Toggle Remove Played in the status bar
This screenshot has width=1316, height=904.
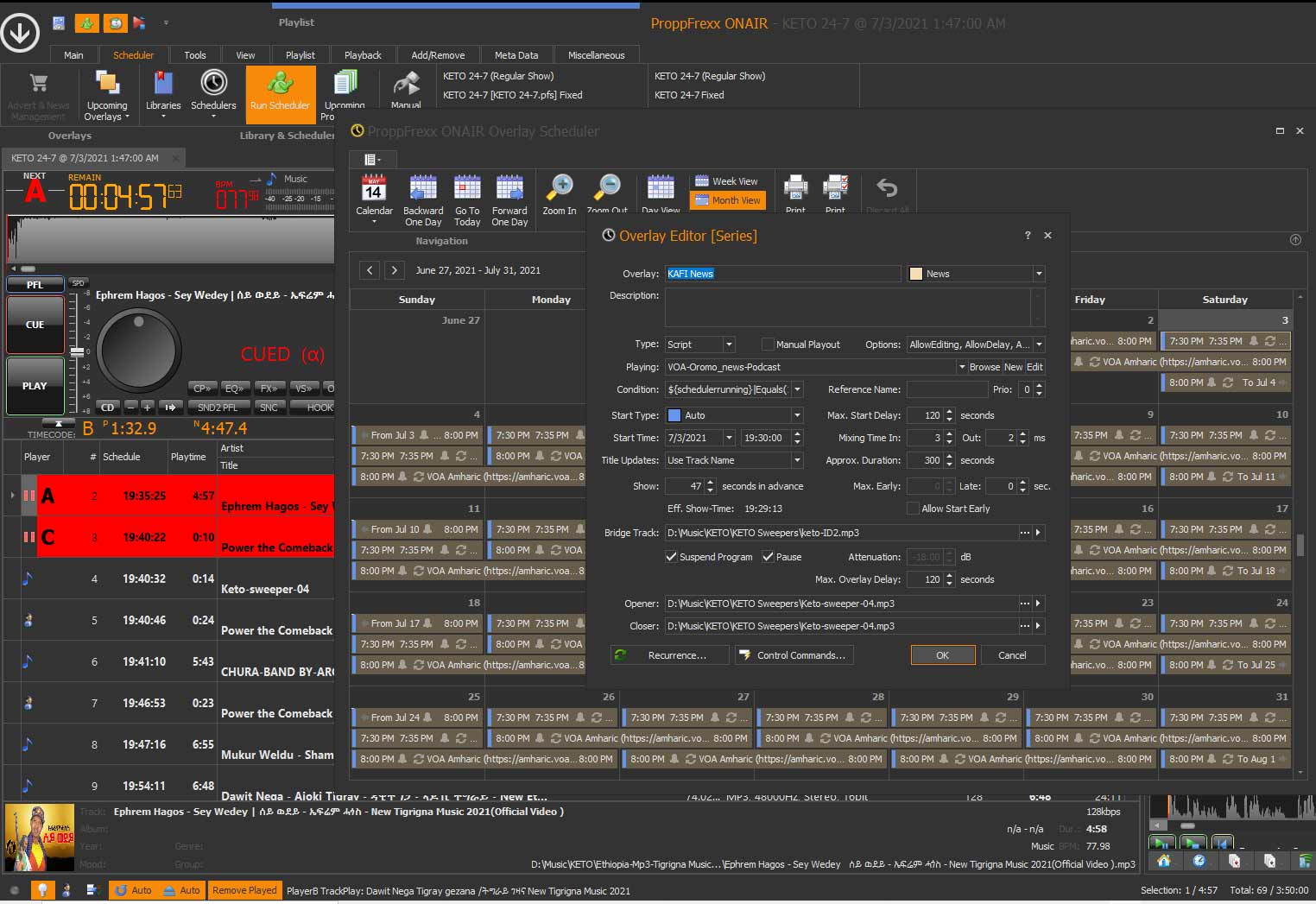coord(244,890)
